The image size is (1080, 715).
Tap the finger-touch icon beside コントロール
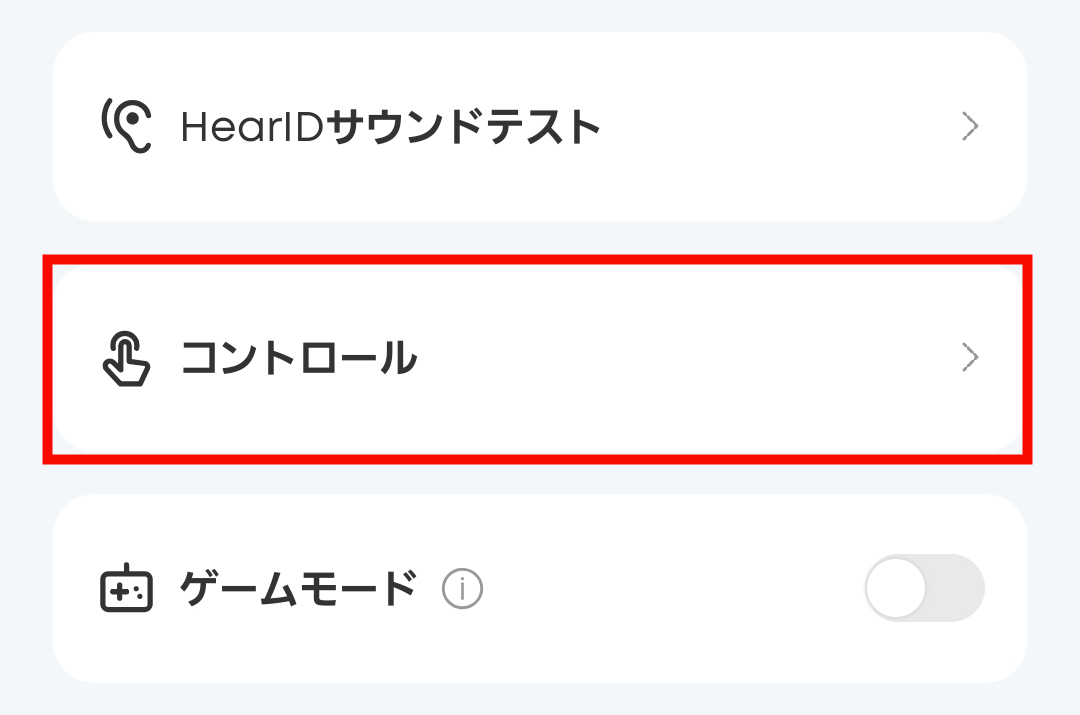[125, 359]
